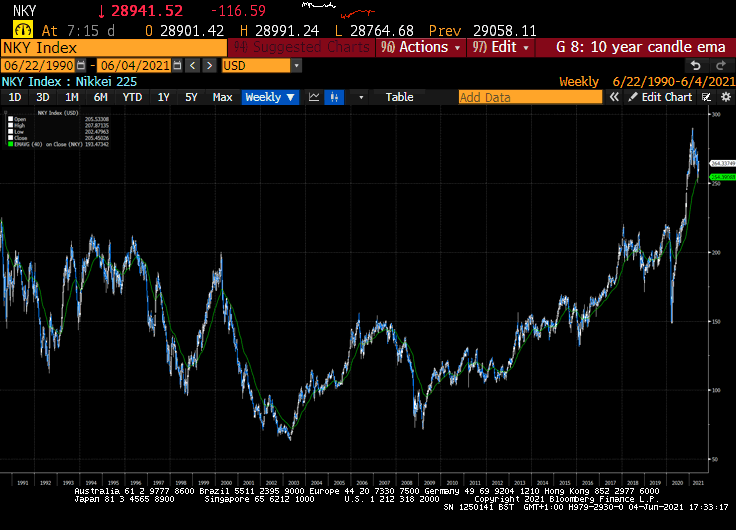736x530 pixels.
Task: Open chart type dropdown arrow
Action: click(x=361, y=97)
